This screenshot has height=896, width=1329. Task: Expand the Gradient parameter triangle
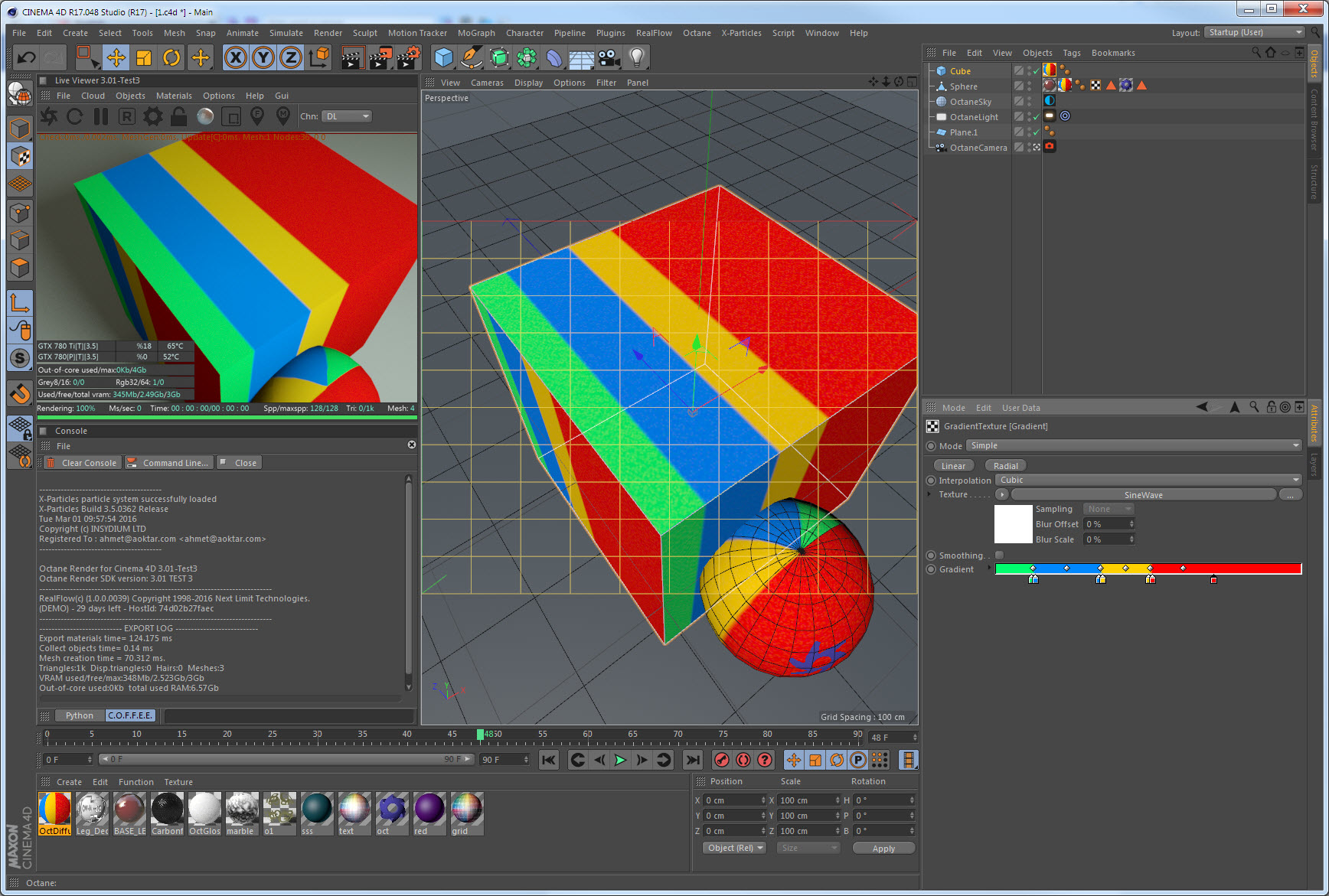point(990,569)
